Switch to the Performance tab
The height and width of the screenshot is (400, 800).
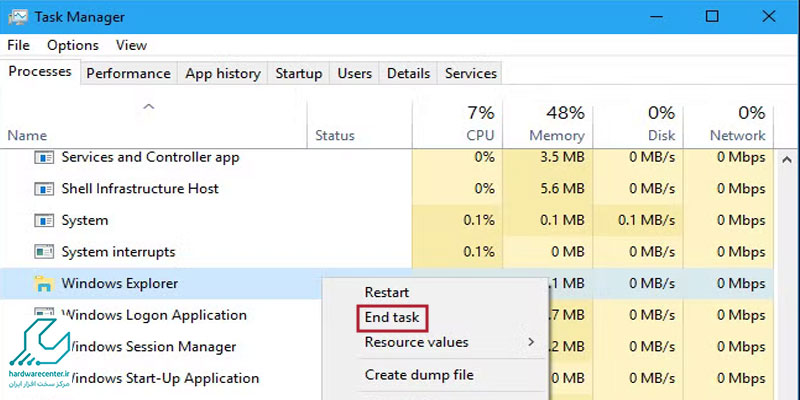[129, 73]
